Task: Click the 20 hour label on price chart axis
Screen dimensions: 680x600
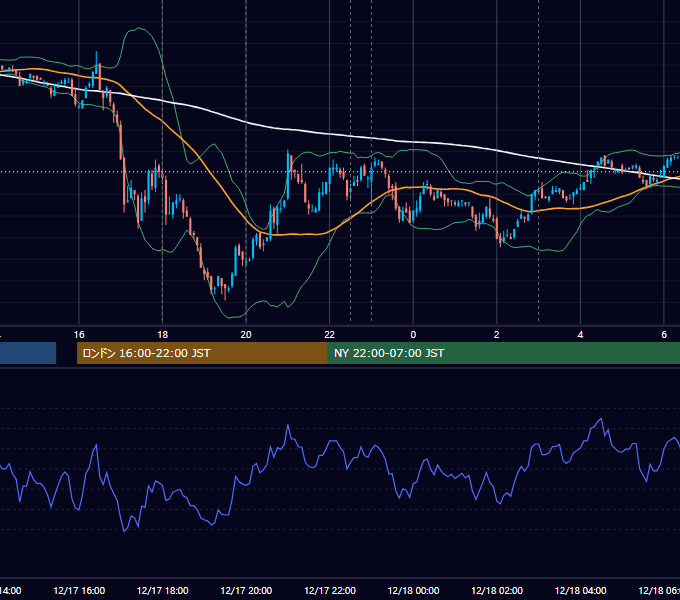Action: pos(246,335)
